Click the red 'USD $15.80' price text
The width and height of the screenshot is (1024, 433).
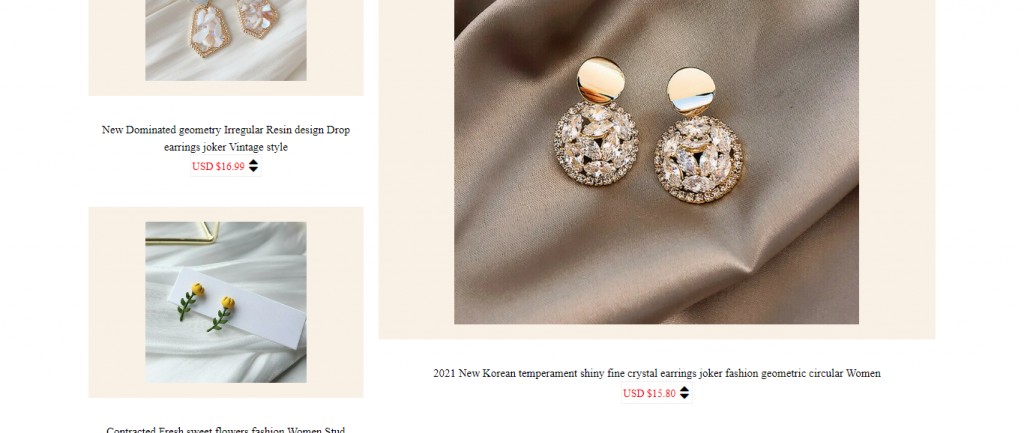tap(649, 393)
